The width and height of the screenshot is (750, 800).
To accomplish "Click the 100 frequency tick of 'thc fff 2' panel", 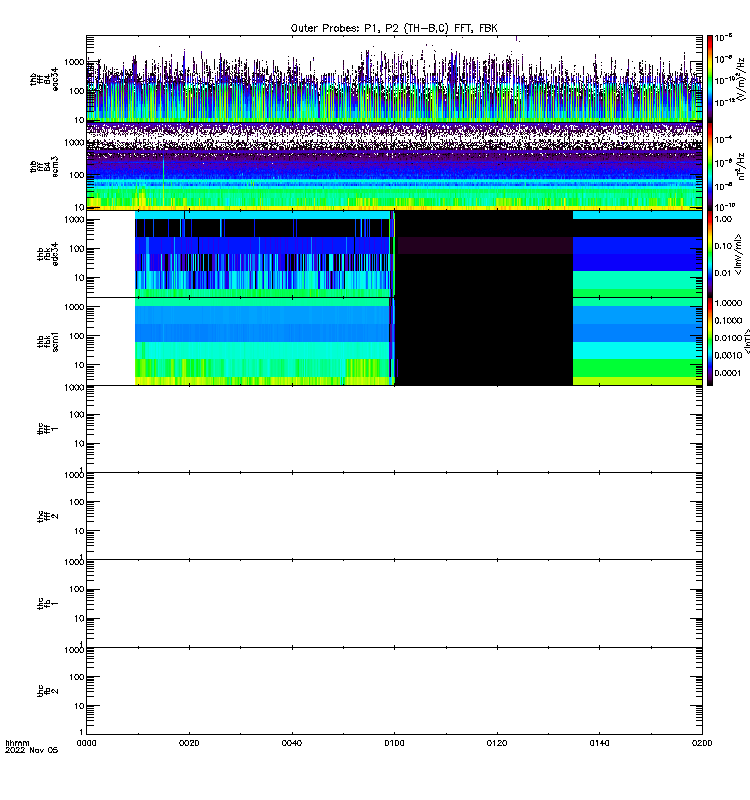I will 77,502.
